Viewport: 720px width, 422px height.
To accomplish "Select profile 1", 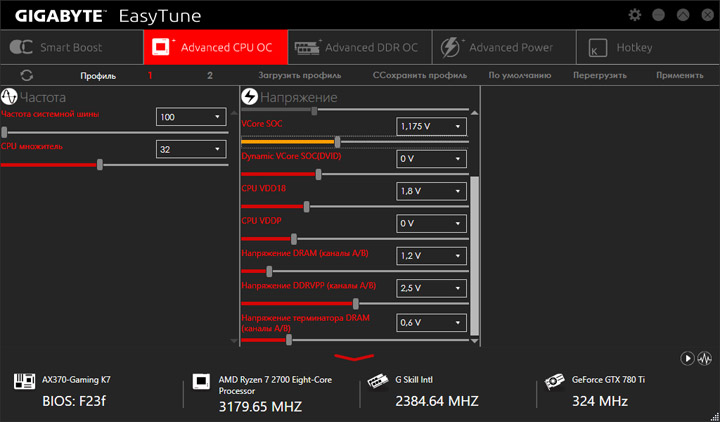I will (150, 75).
